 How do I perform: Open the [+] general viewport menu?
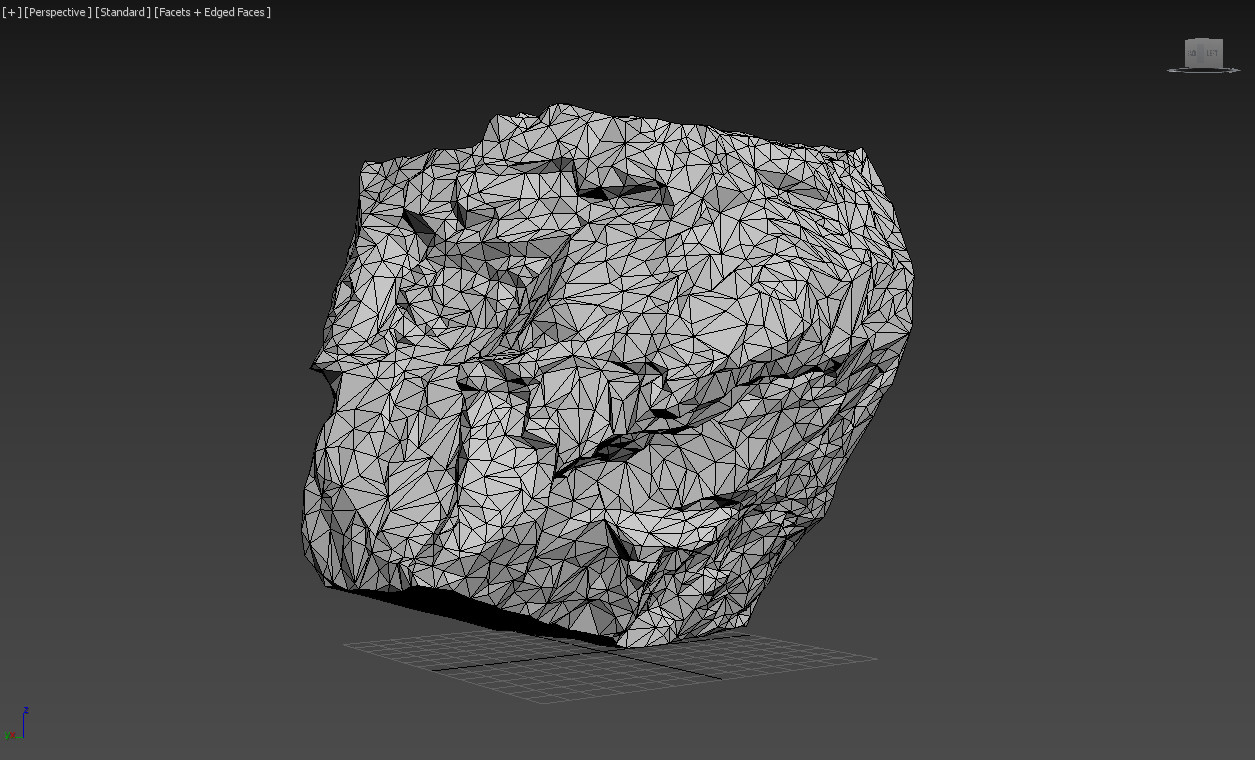click(12, 12)
